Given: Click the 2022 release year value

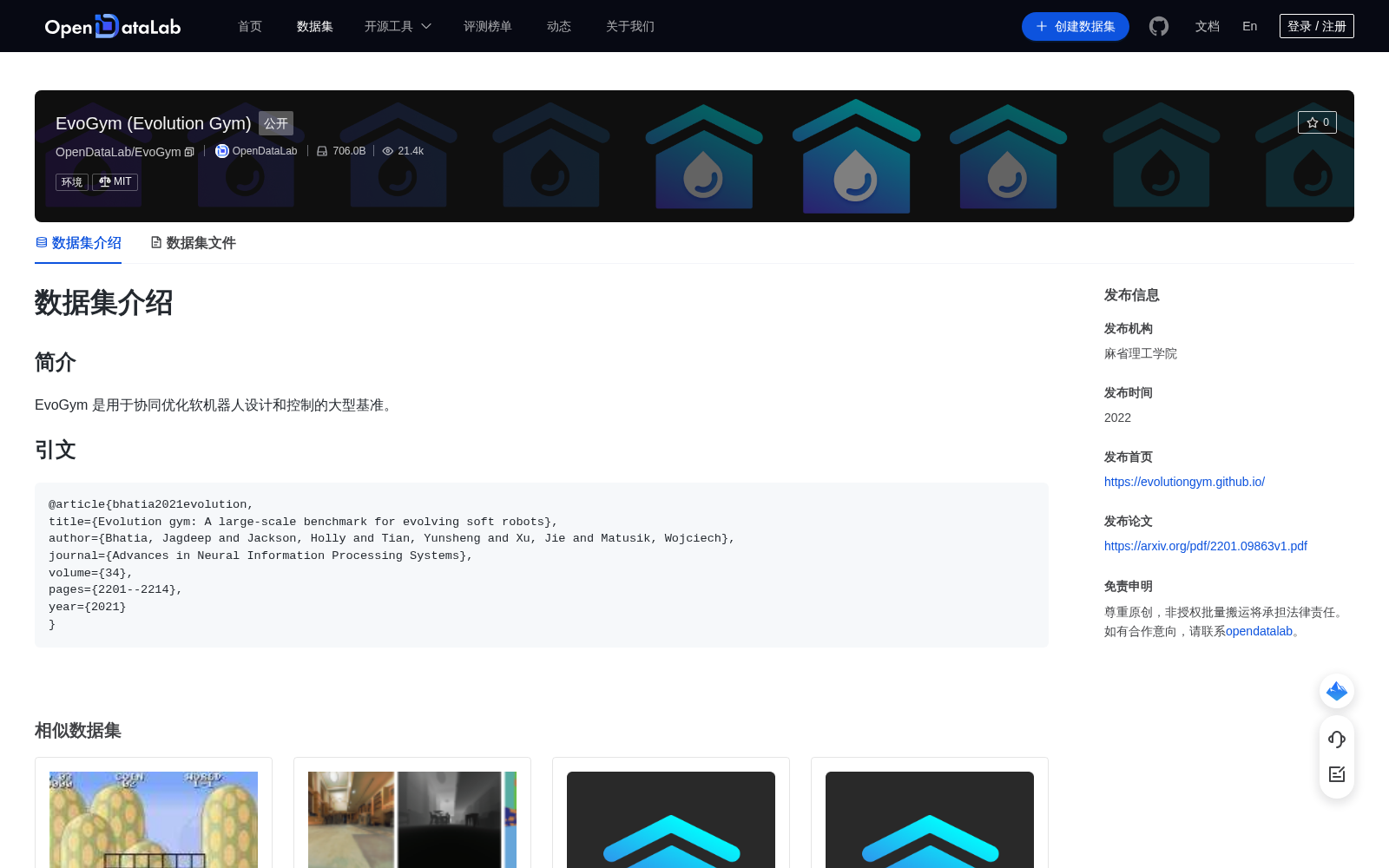Looking at the screenshot, I should point(1117,418).
